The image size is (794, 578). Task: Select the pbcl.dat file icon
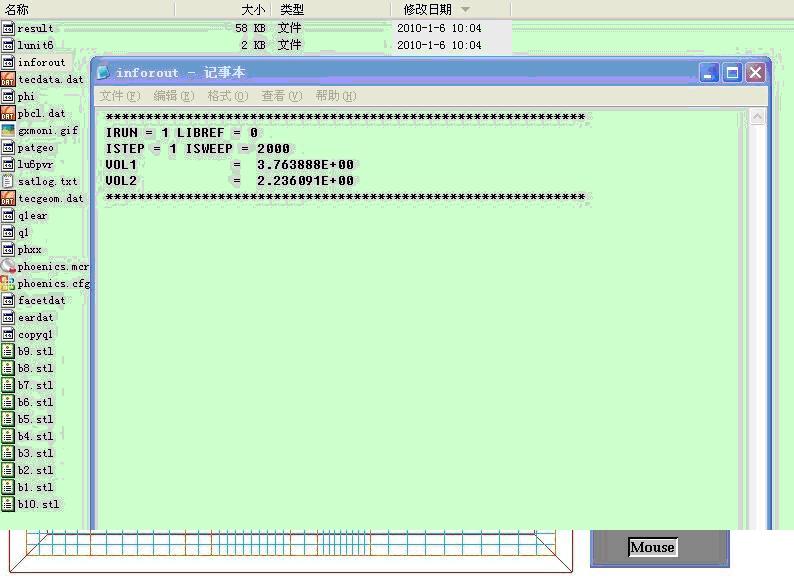[x=8, y=113]
